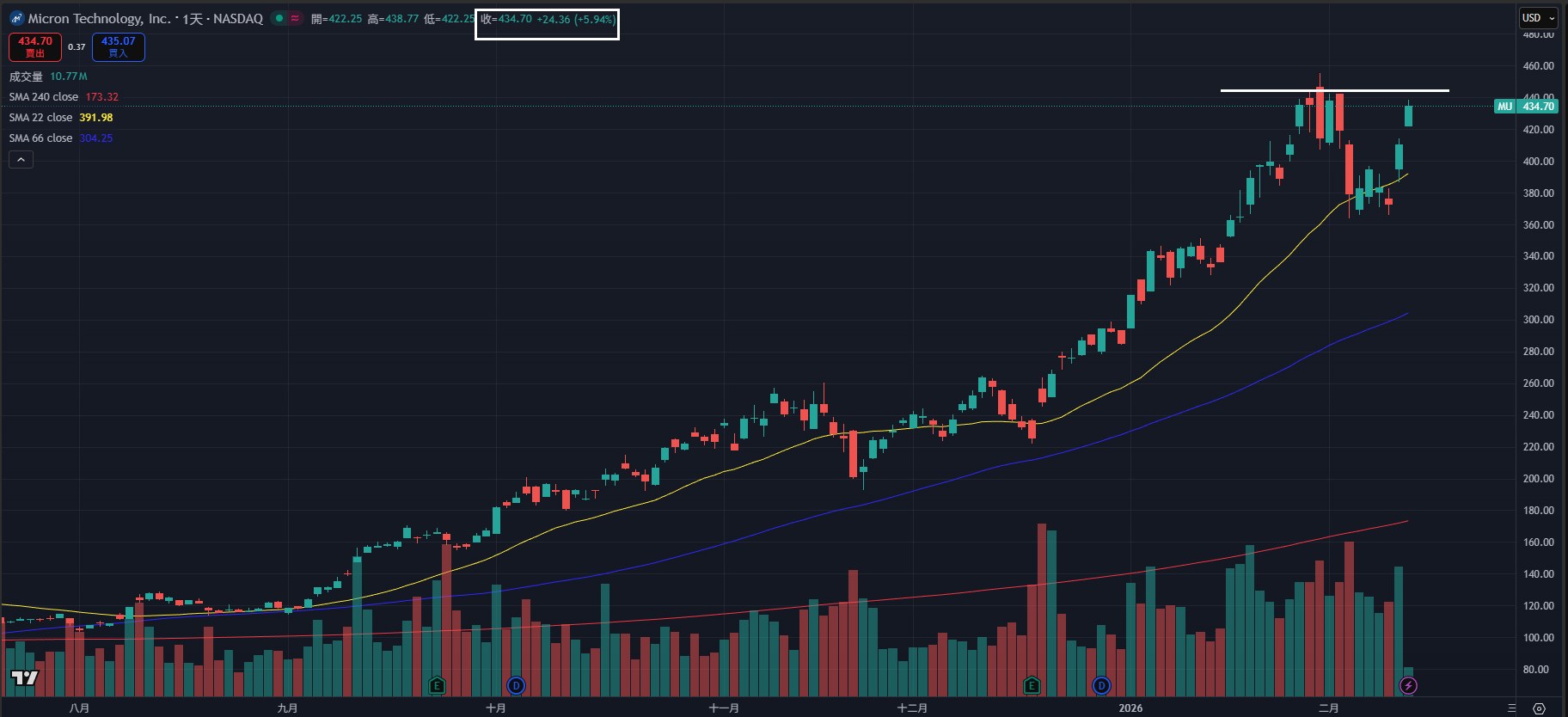Click the second dividend D marker
Image resolution: width=1568 pixels, height=717 pixels.
coord(1101,685)
